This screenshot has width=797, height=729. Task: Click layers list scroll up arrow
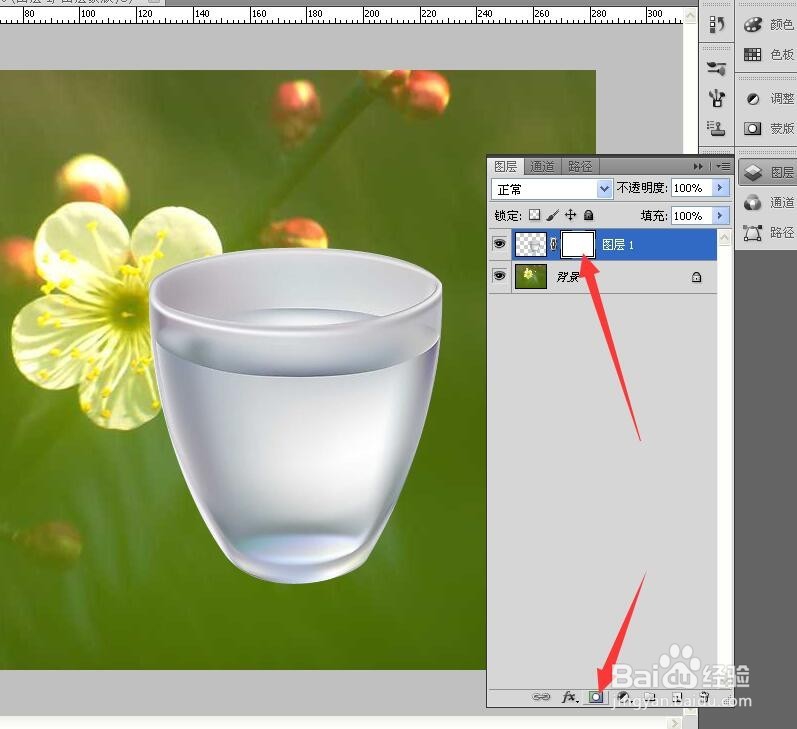[725, 237]
